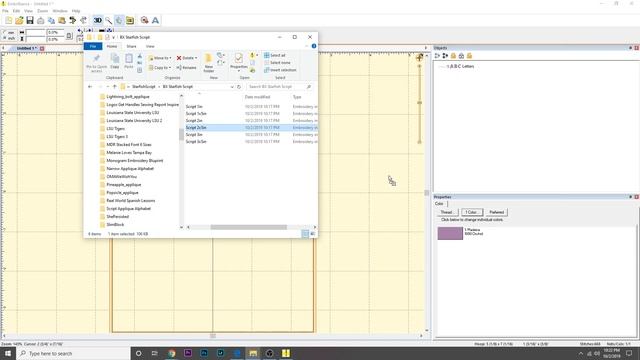Click the second icon in Objects panel toolbar
The width and height of the screenshot is (640, 360).
point(445,56)
